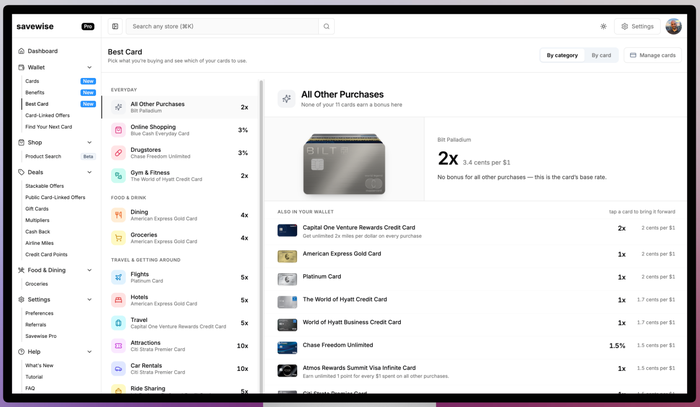This screenshot has width=700, height=407.
Task: Collapse the Wallet section chevron
Action: tap(89, 67)
